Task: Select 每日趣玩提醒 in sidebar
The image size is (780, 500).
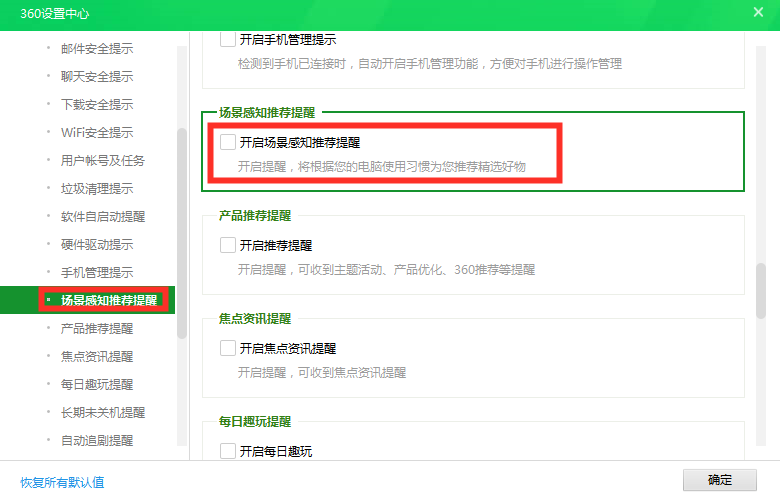Action: pos(97,385)
